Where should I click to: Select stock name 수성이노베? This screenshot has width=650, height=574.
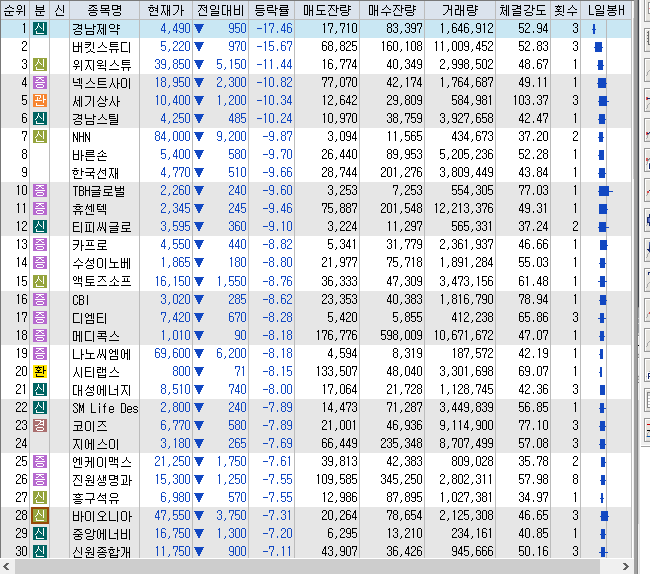pyautogui.click(x=102, y=263)
